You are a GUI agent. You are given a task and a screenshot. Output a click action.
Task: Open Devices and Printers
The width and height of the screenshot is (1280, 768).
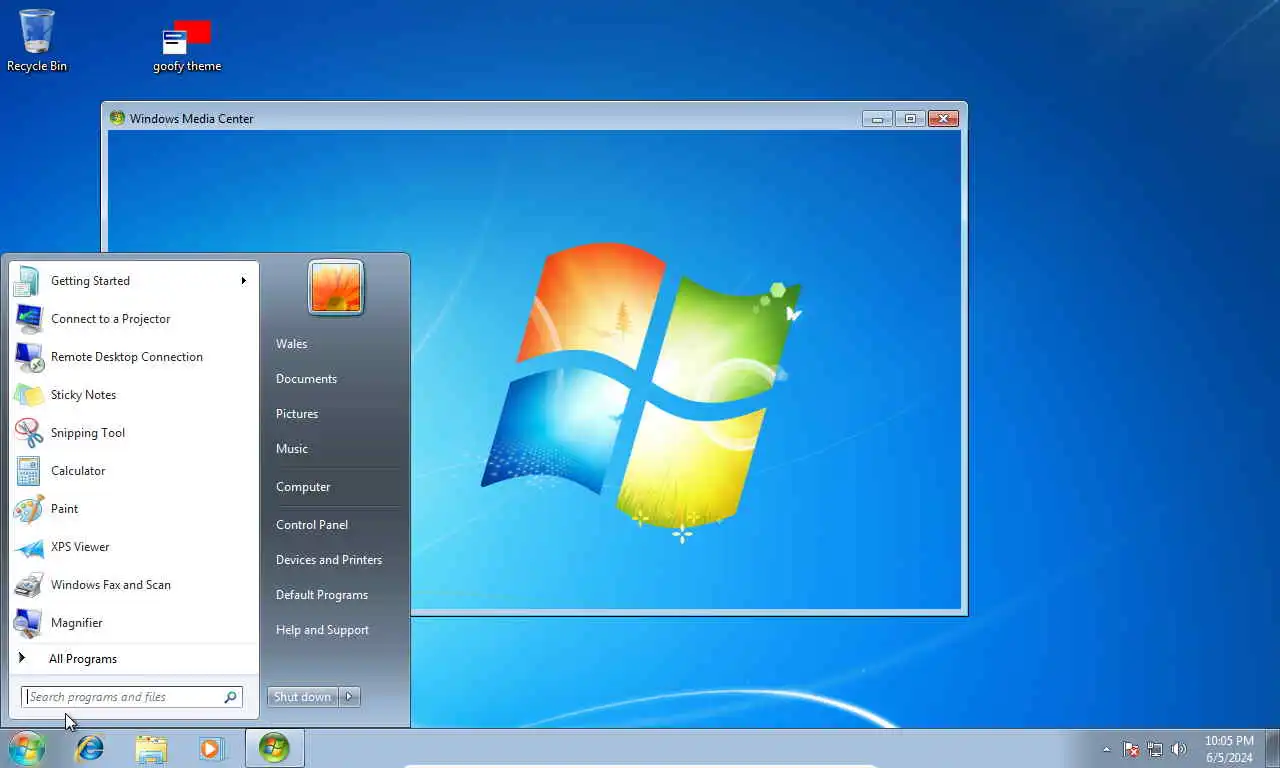[329, 560]
